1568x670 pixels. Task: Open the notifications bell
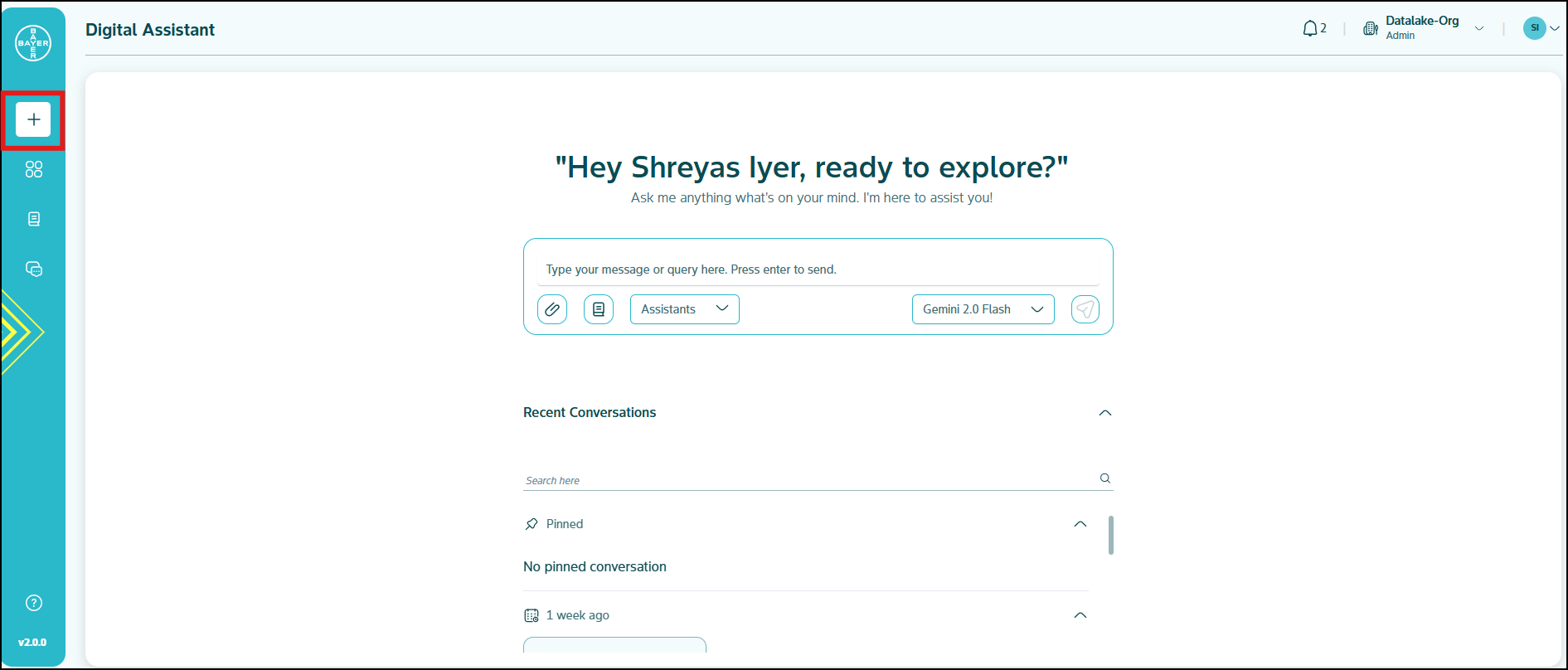(1310, 29)
